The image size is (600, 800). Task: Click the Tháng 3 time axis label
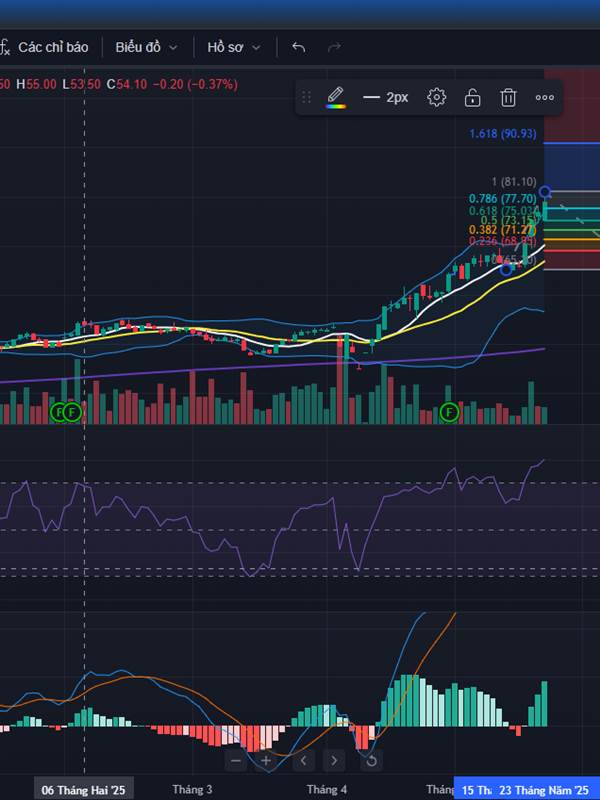pos(192,790)
